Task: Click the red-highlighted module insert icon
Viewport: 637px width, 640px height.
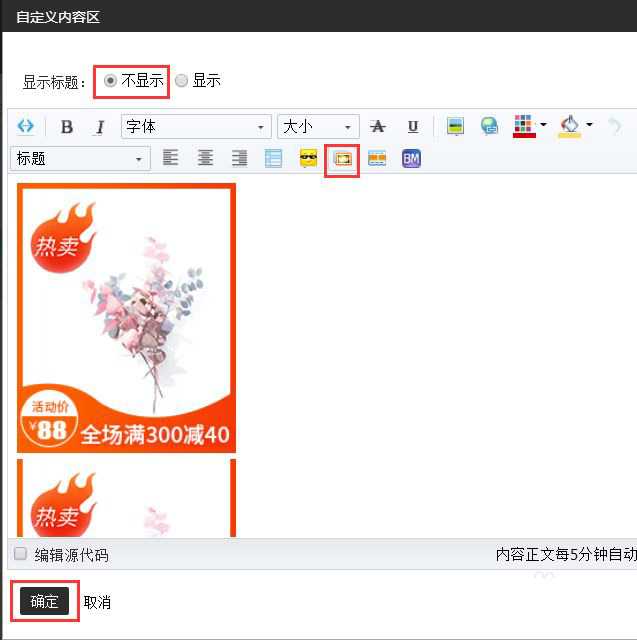Action: point(343,159)
